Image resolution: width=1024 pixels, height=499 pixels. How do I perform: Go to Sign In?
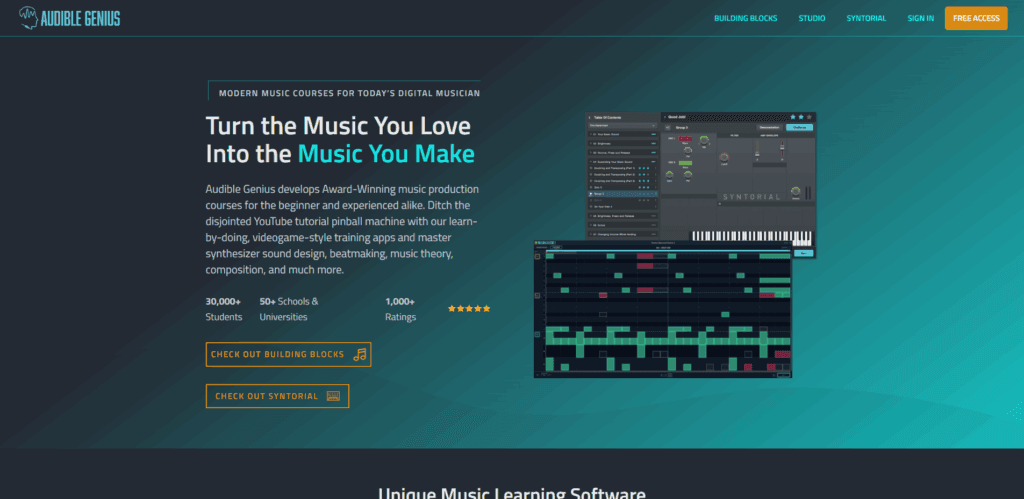(920, 18)
